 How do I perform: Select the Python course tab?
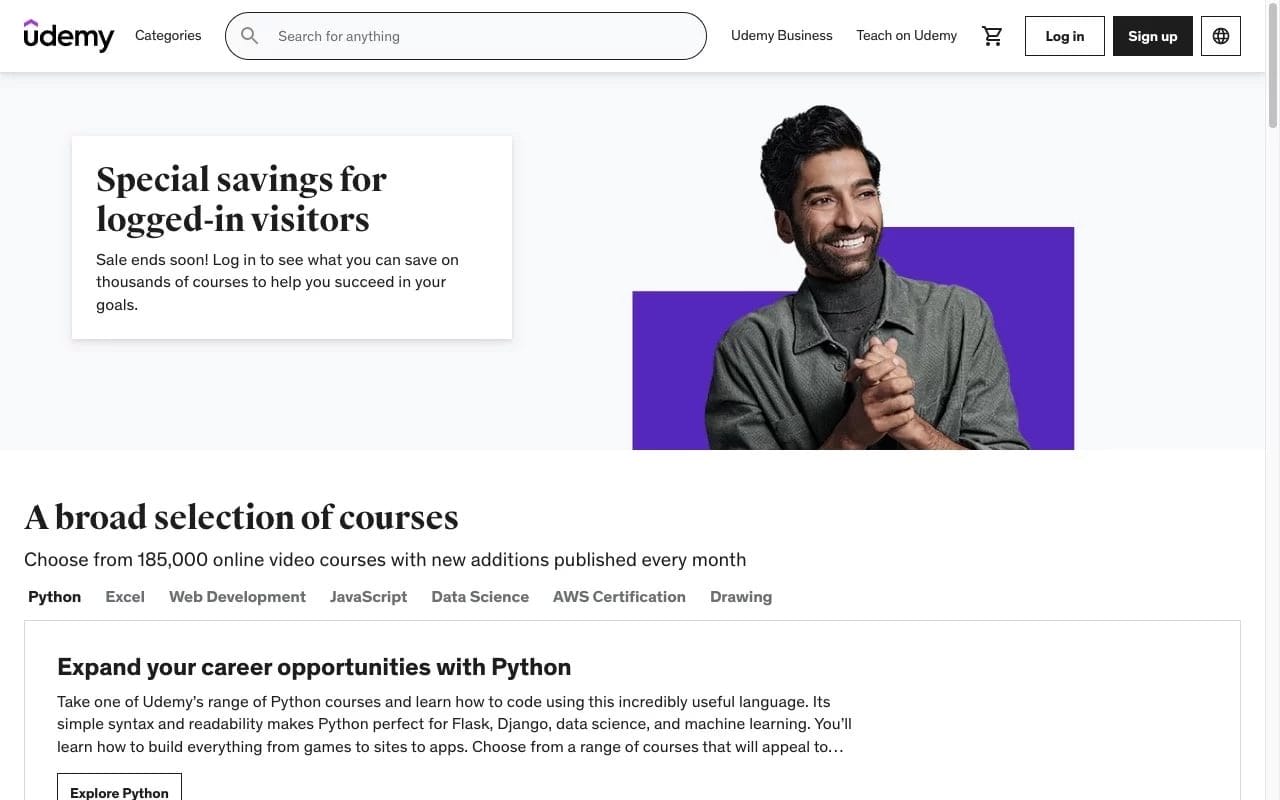54,597
